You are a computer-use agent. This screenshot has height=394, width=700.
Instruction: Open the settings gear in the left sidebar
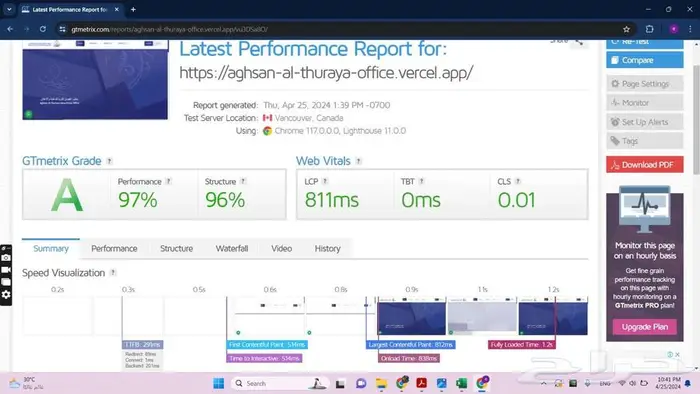[6, 294]
